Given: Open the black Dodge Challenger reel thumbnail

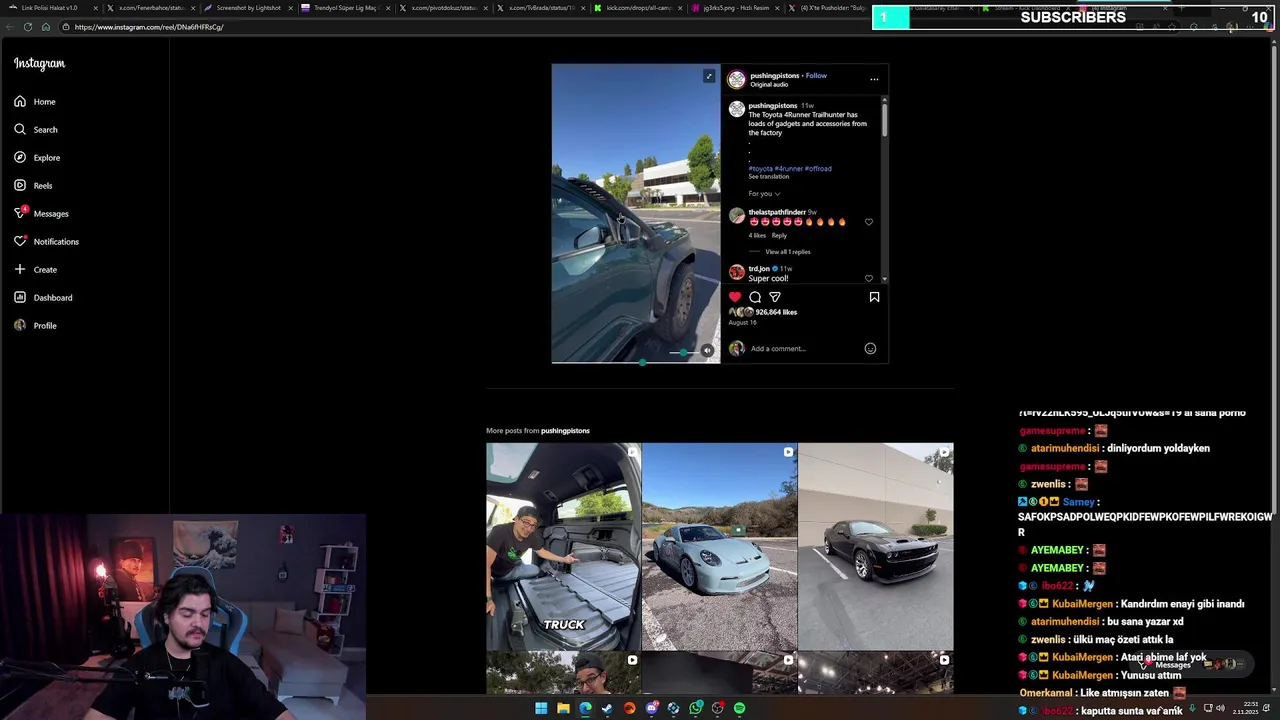Looking at the screenshot, I should [876, 546].
